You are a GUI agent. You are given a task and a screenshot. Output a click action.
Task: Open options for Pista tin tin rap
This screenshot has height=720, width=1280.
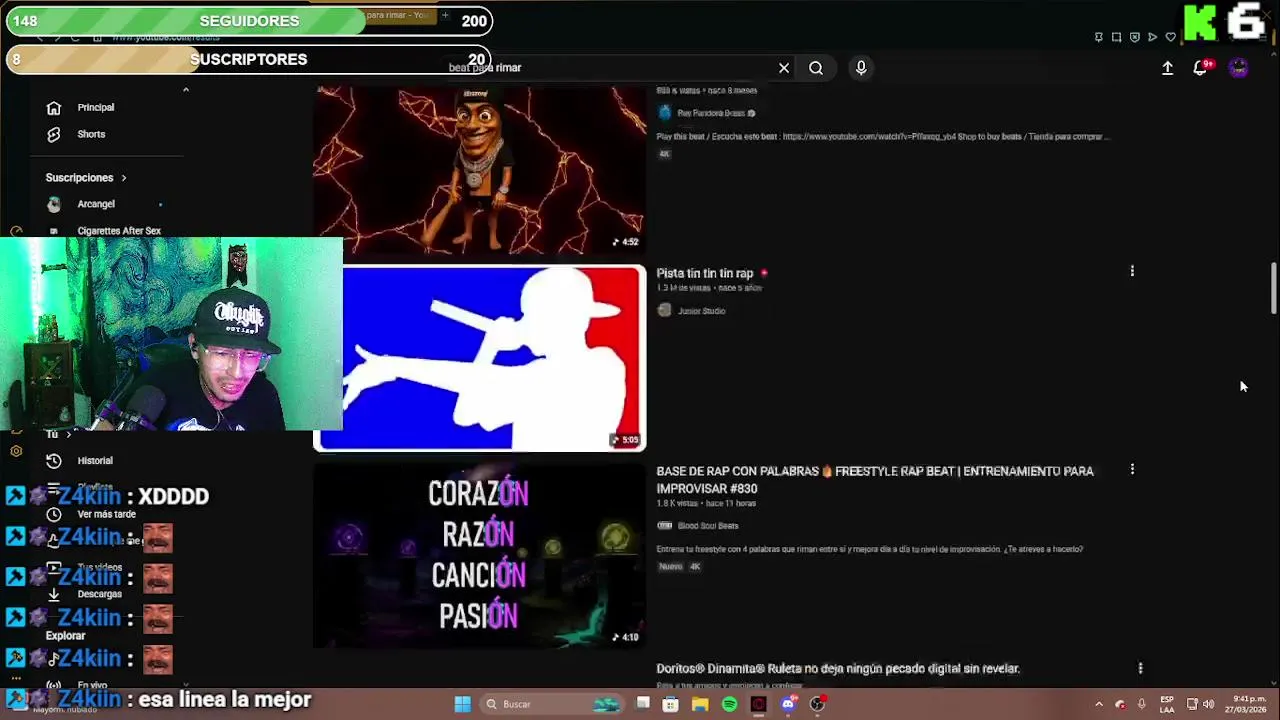coord(1132,271)
